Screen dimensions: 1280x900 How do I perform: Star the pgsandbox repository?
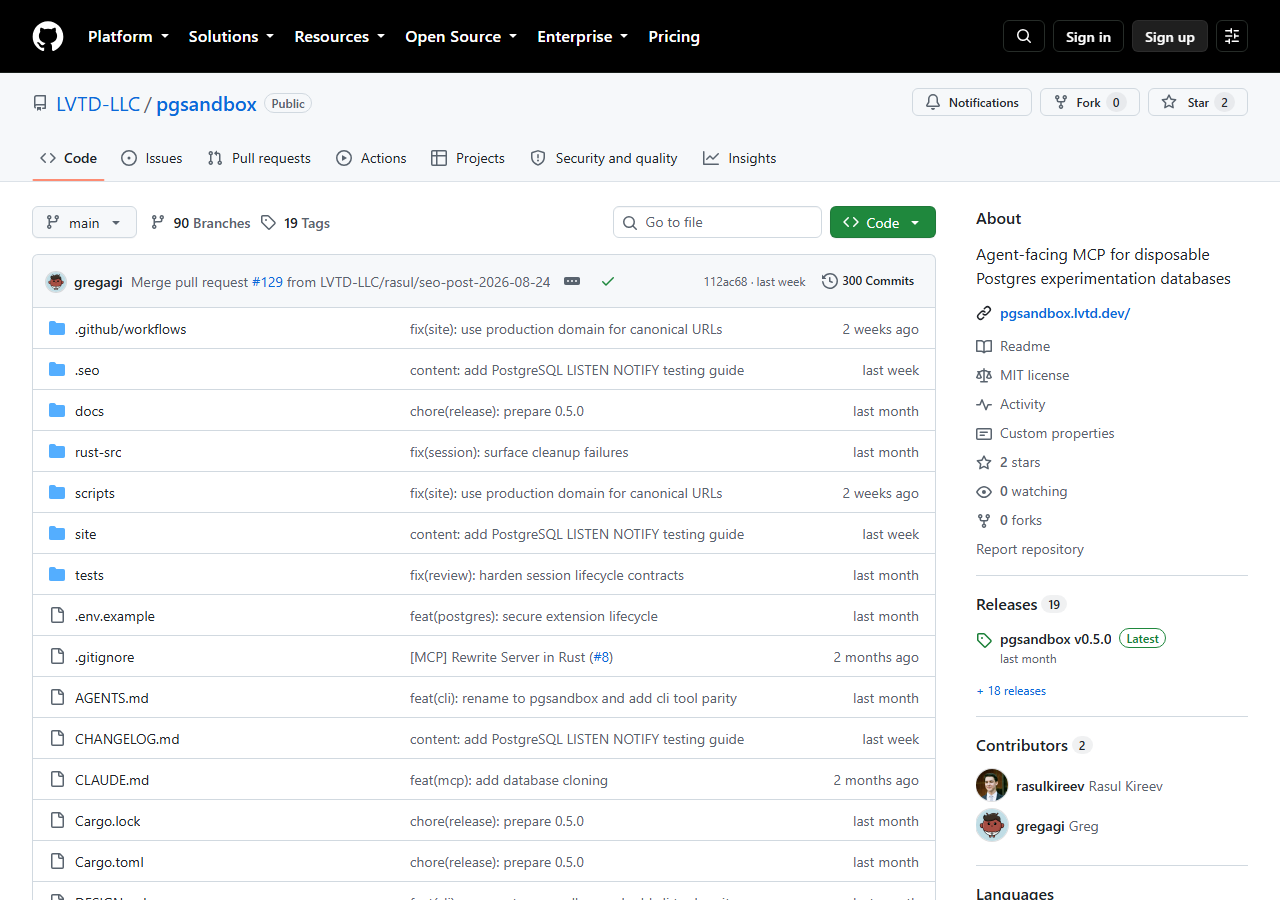coord(1198,102)
